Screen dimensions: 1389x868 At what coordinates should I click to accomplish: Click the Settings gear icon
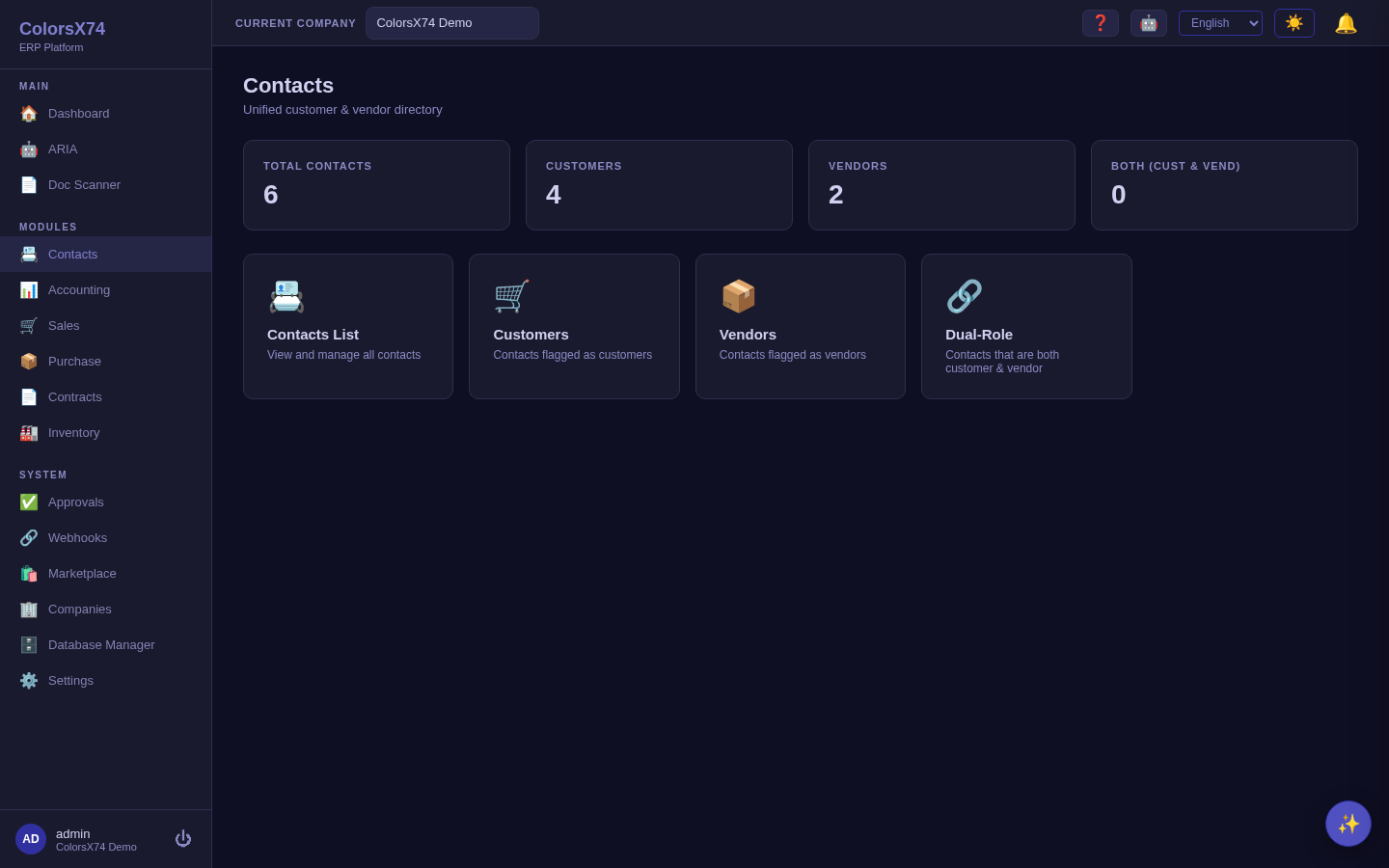[x=29, y=681]
